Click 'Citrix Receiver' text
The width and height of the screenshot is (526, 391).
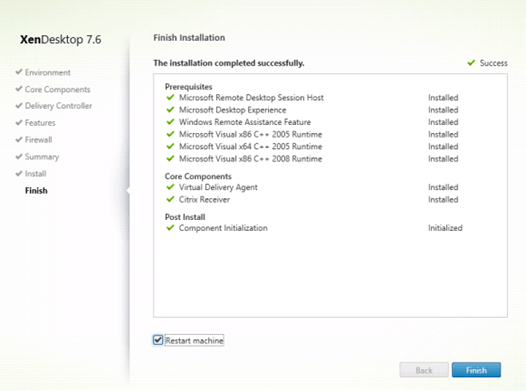pos(204,200)
